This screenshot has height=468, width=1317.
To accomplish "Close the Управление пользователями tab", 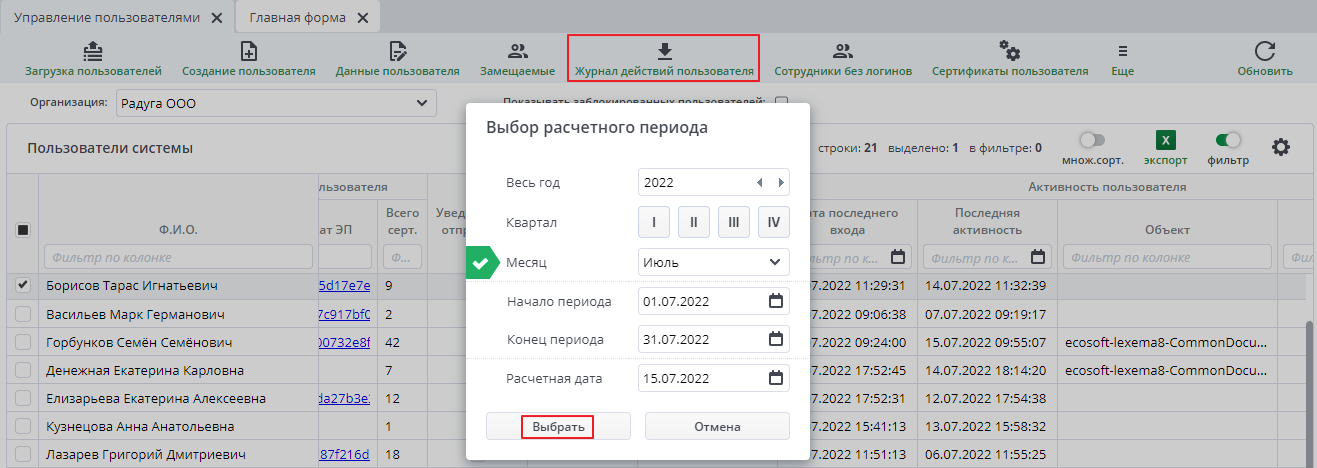I will tap(216, 18).
